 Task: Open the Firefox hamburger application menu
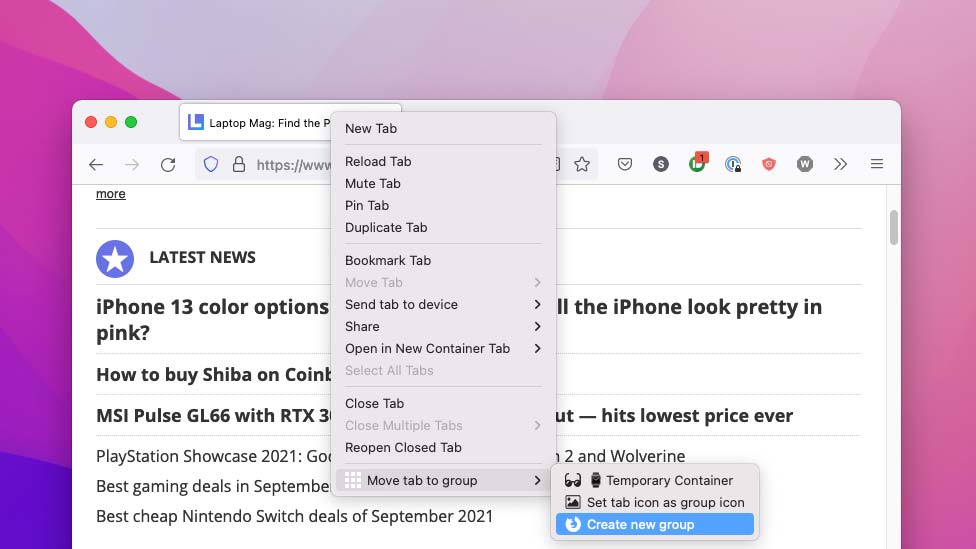pyautogui.click(x=877, y=164)
